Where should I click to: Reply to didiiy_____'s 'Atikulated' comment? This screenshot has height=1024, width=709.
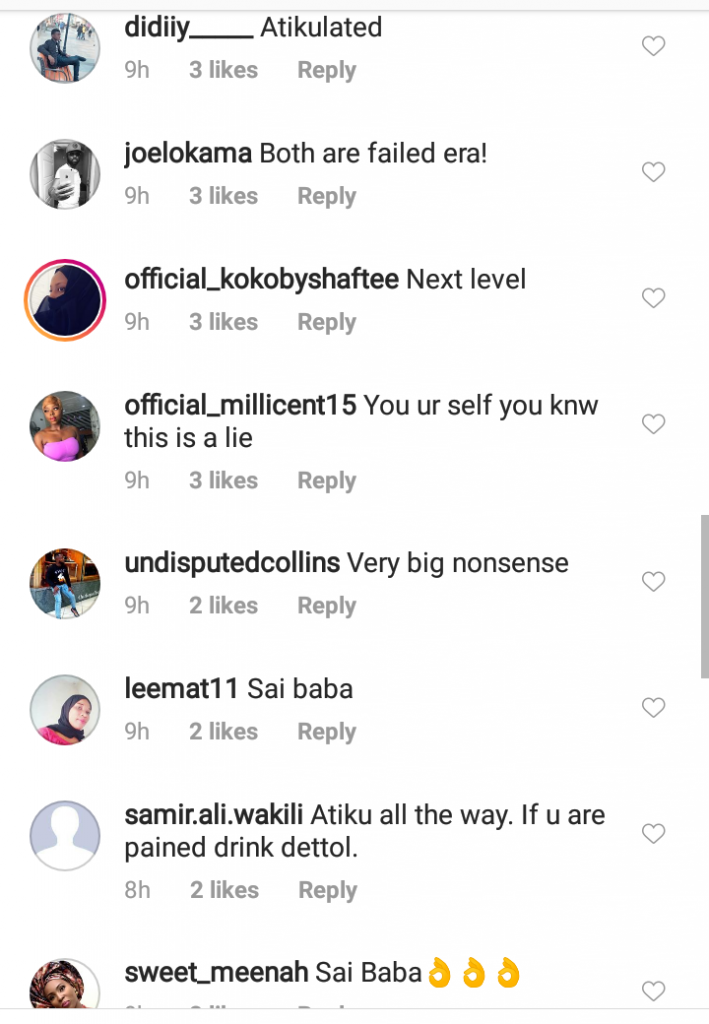[x=326, y=70]
